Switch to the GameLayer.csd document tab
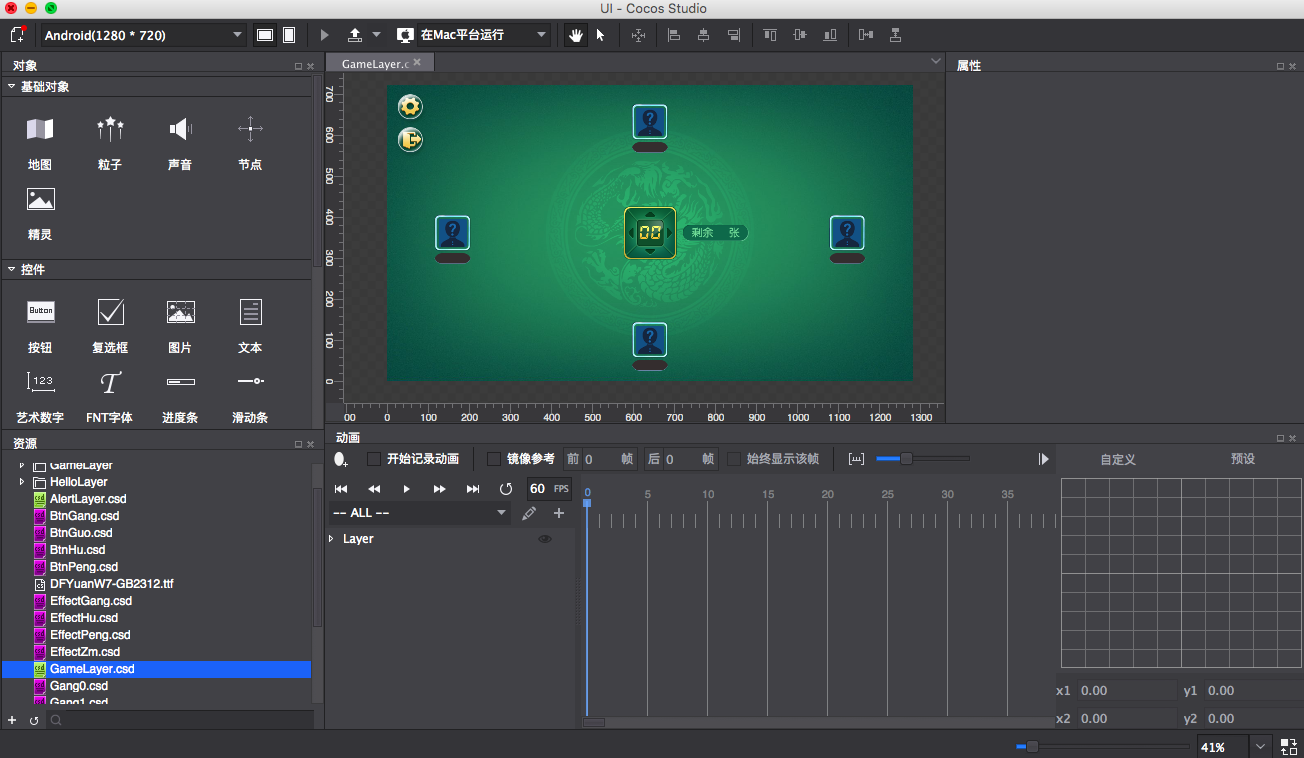Viewport: 1304px width, 758px height. [x=374, y=63]
